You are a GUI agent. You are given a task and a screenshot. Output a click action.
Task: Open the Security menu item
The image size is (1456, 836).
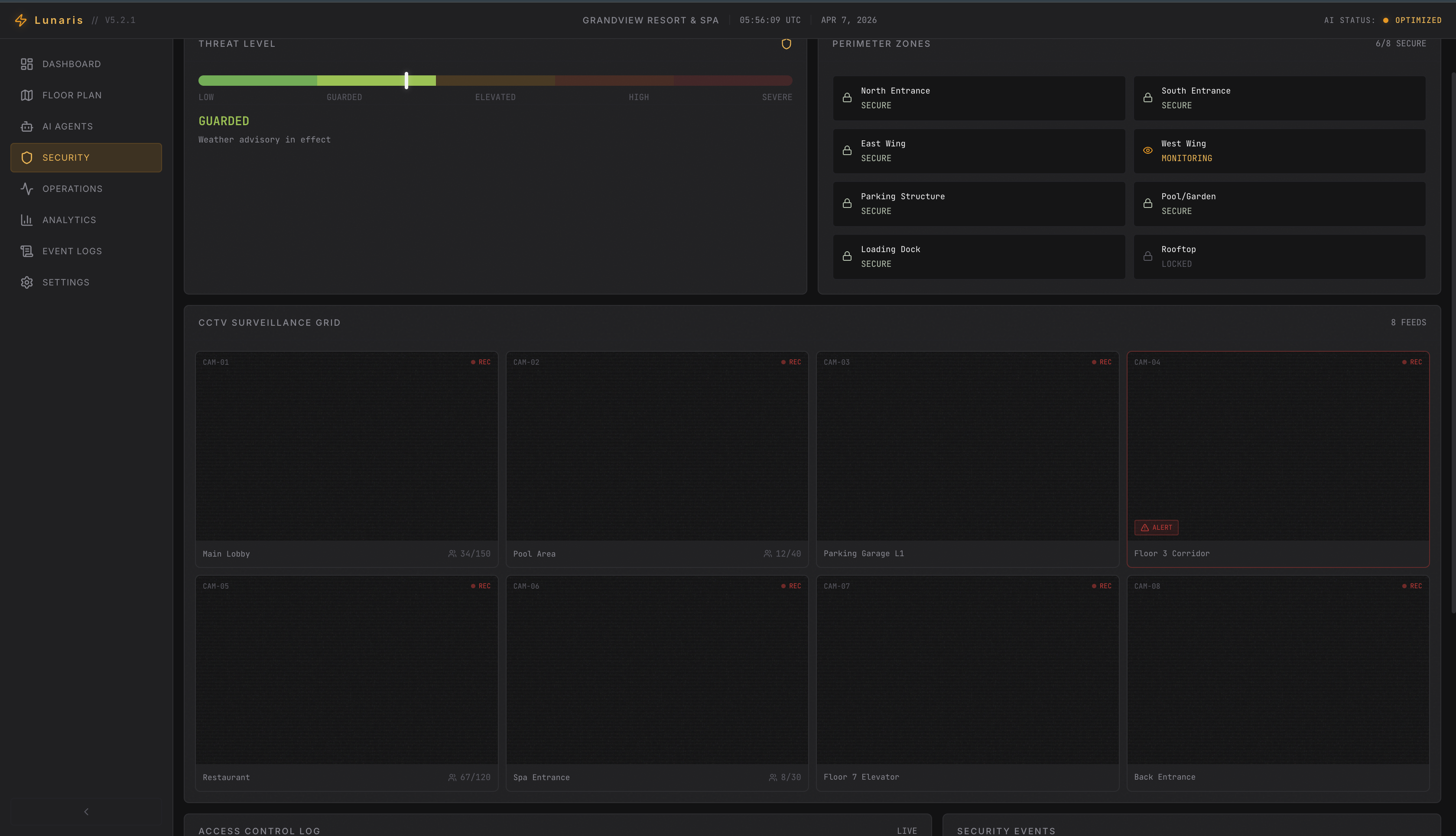86,157
